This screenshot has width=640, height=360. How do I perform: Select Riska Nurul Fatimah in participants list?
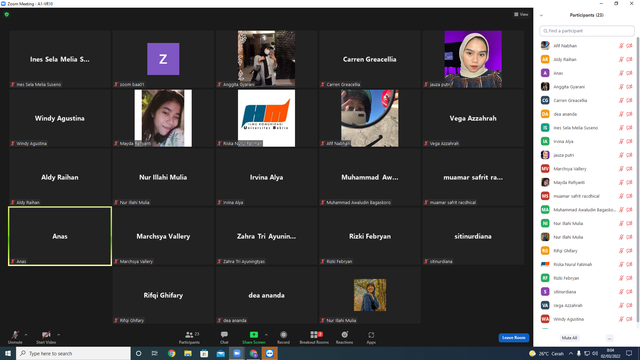click(587, 264)
